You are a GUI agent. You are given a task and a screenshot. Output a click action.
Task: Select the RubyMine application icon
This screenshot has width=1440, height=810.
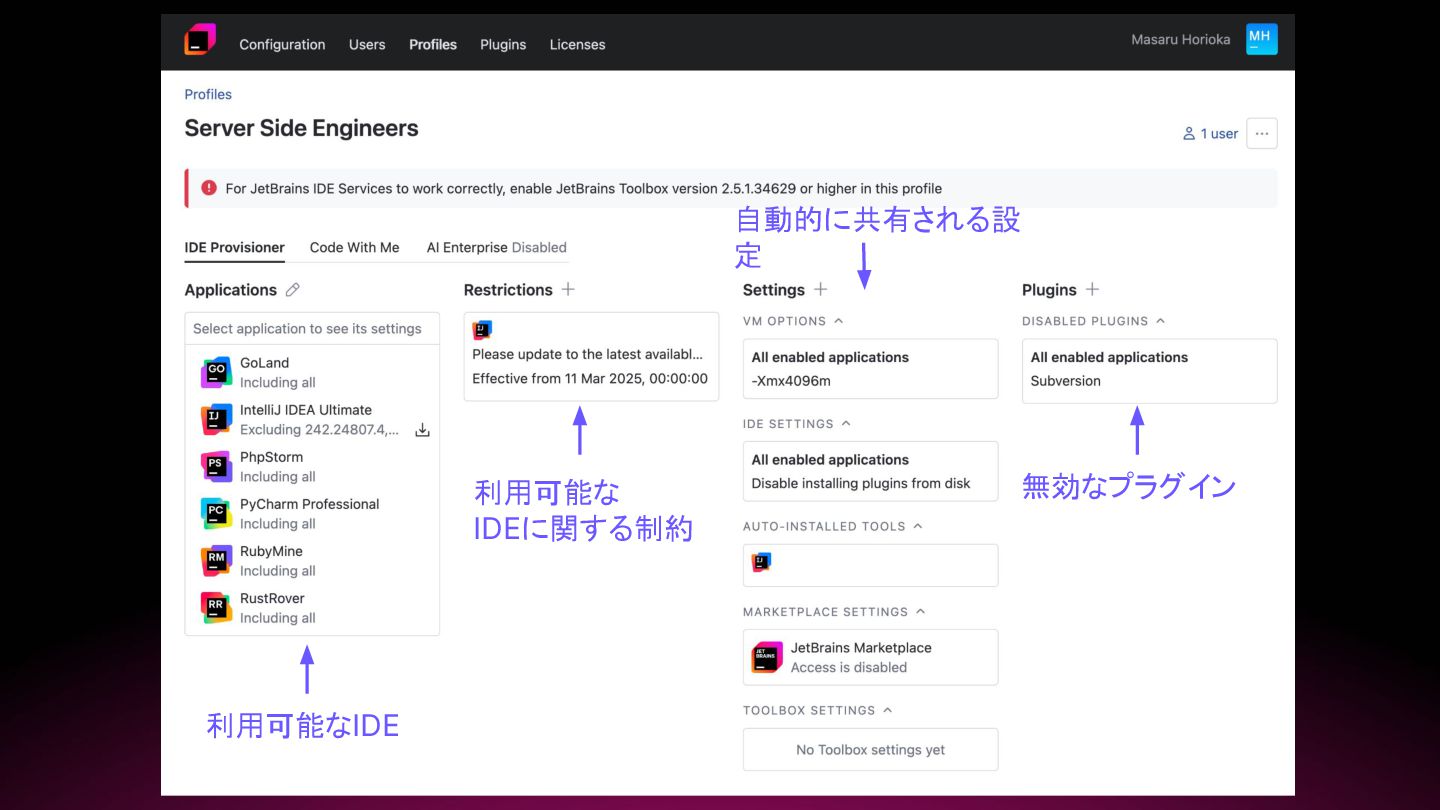(x=216, y=560)
